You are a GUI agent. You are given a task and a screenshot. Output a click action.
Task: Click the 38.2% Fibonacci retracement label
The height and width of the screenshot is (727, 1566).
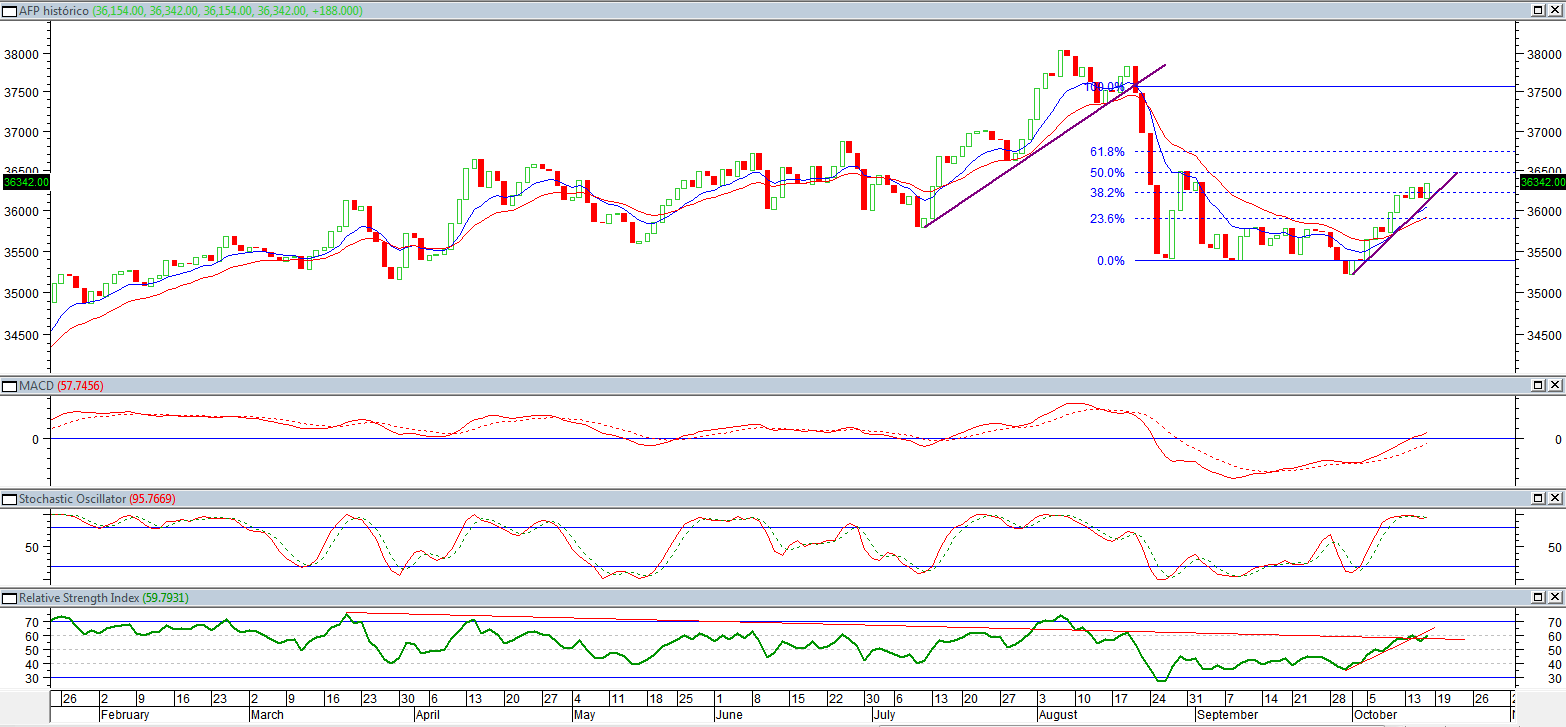tap(1108, 193)
